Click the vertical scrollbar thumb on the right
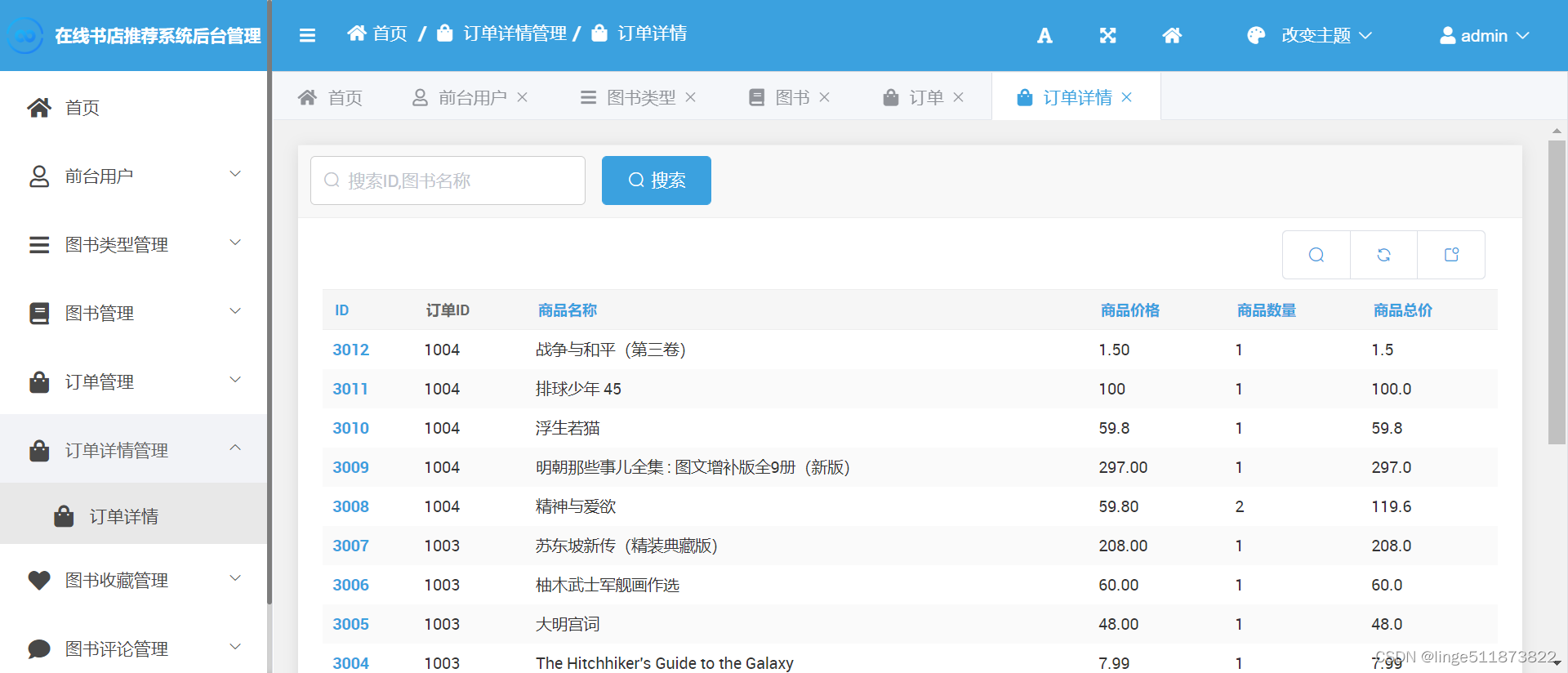 coord(1557,292)
